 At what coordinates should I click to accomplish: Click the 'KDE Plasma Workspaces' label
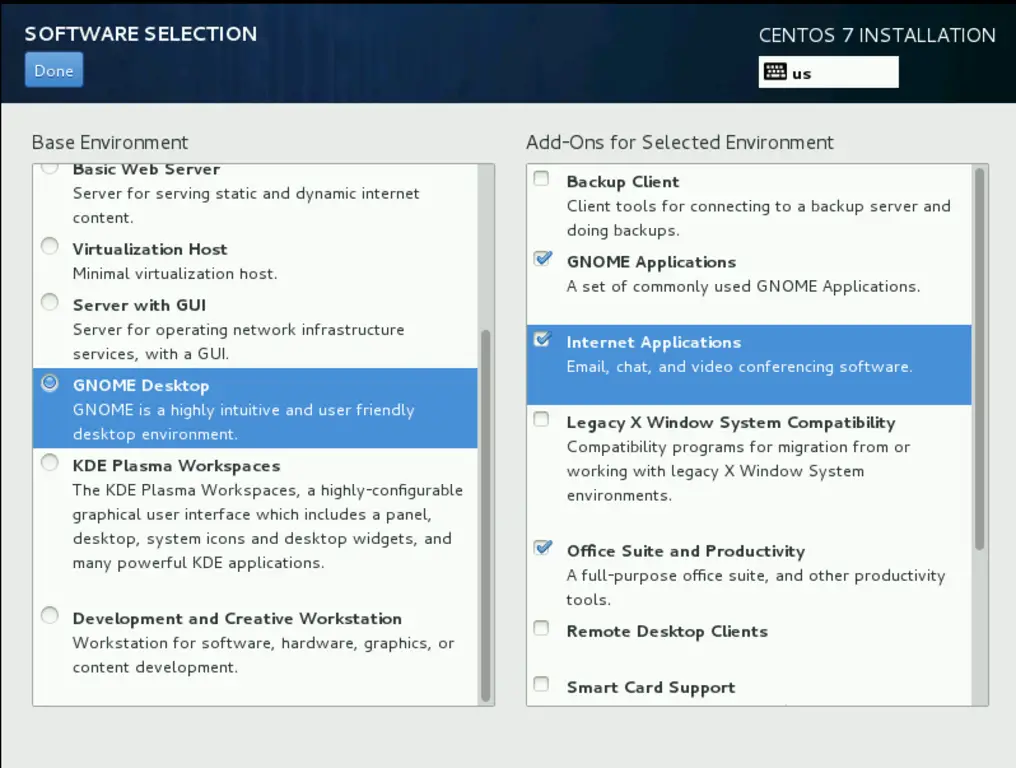click(176, 466)
